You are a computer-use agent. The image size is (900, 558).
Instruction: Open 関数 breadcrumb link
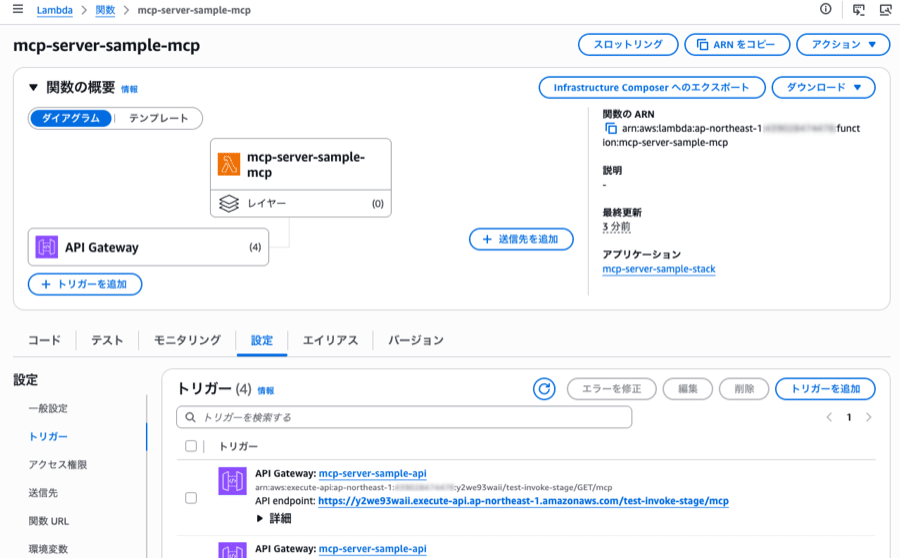pyautogui.click(x=105, y=10)
